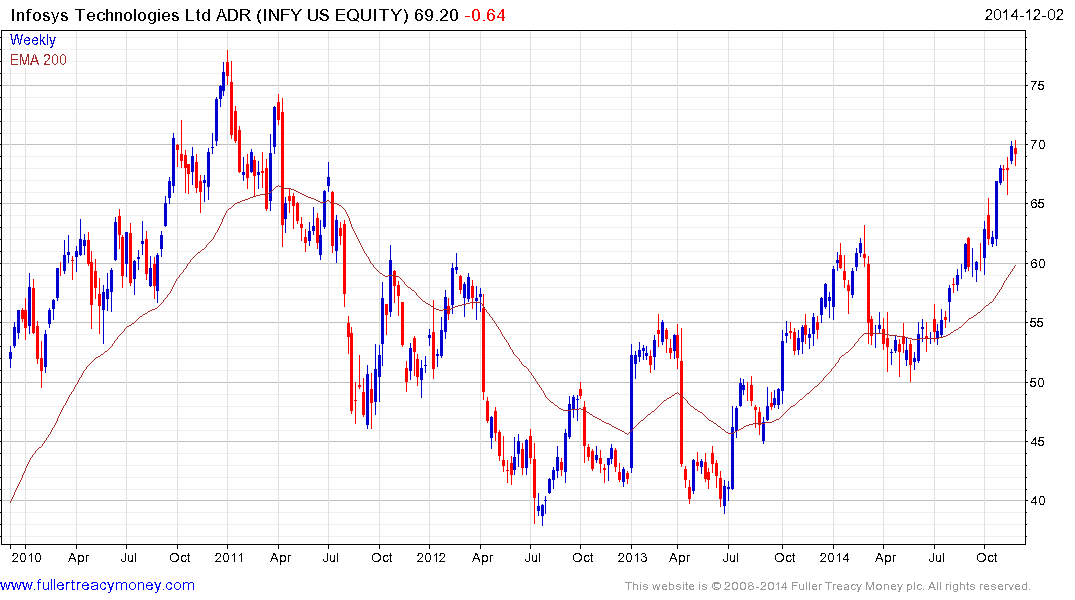Open the www.fullertreacymoney.com link

[x=97, y=585]
